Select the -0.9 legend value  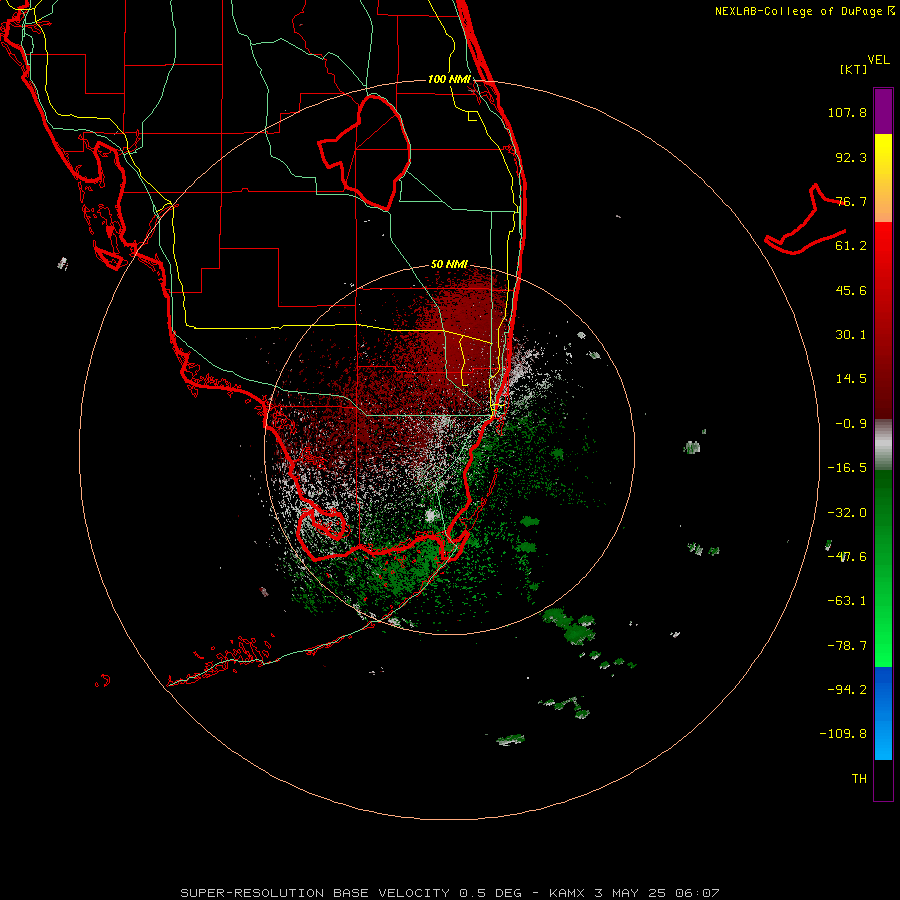(x=851, y=424)
